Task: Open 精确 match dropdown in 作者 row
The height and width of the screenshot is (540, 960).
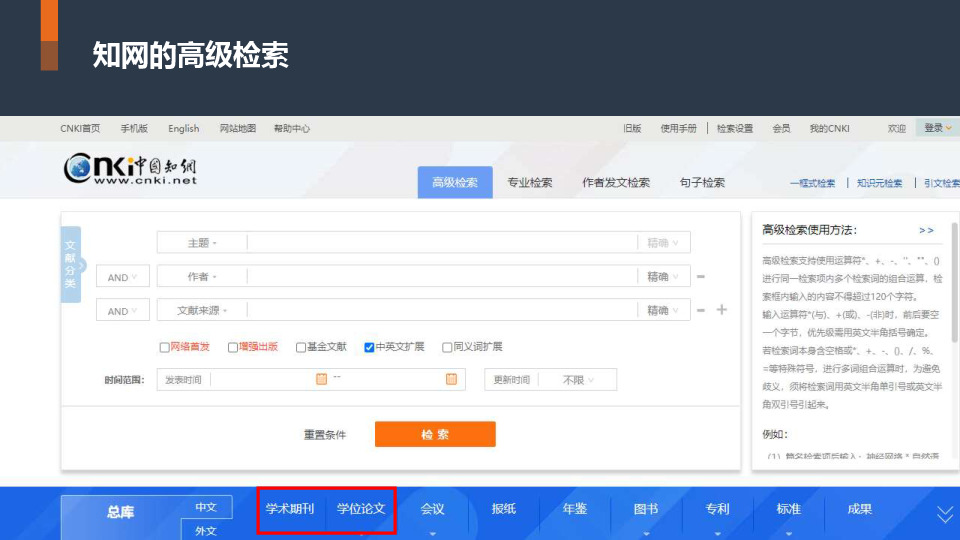Action: click(x=663, y=277)
